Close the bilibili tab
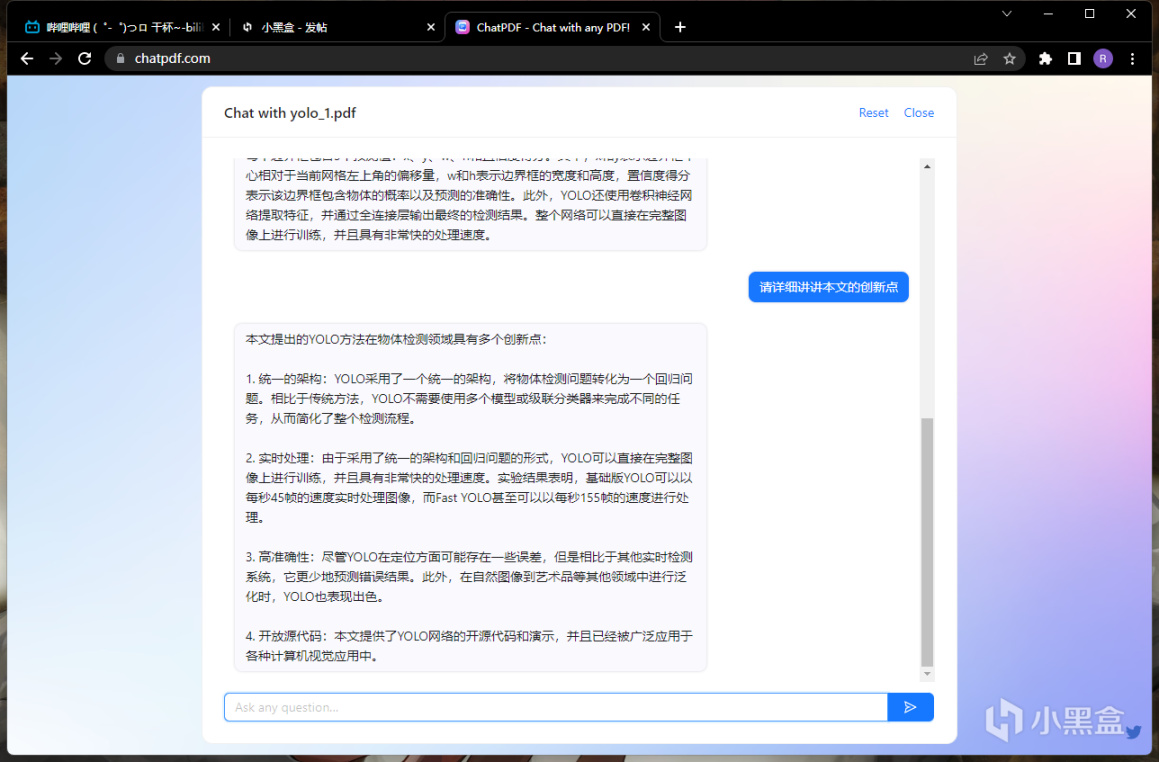Viewport: 1159px width, 762px height. click(215, 27)
